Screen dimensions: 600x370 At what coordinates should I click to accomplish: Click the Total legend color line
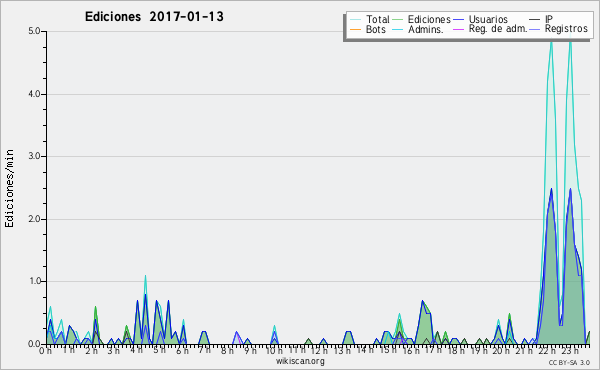click(355, 20)
